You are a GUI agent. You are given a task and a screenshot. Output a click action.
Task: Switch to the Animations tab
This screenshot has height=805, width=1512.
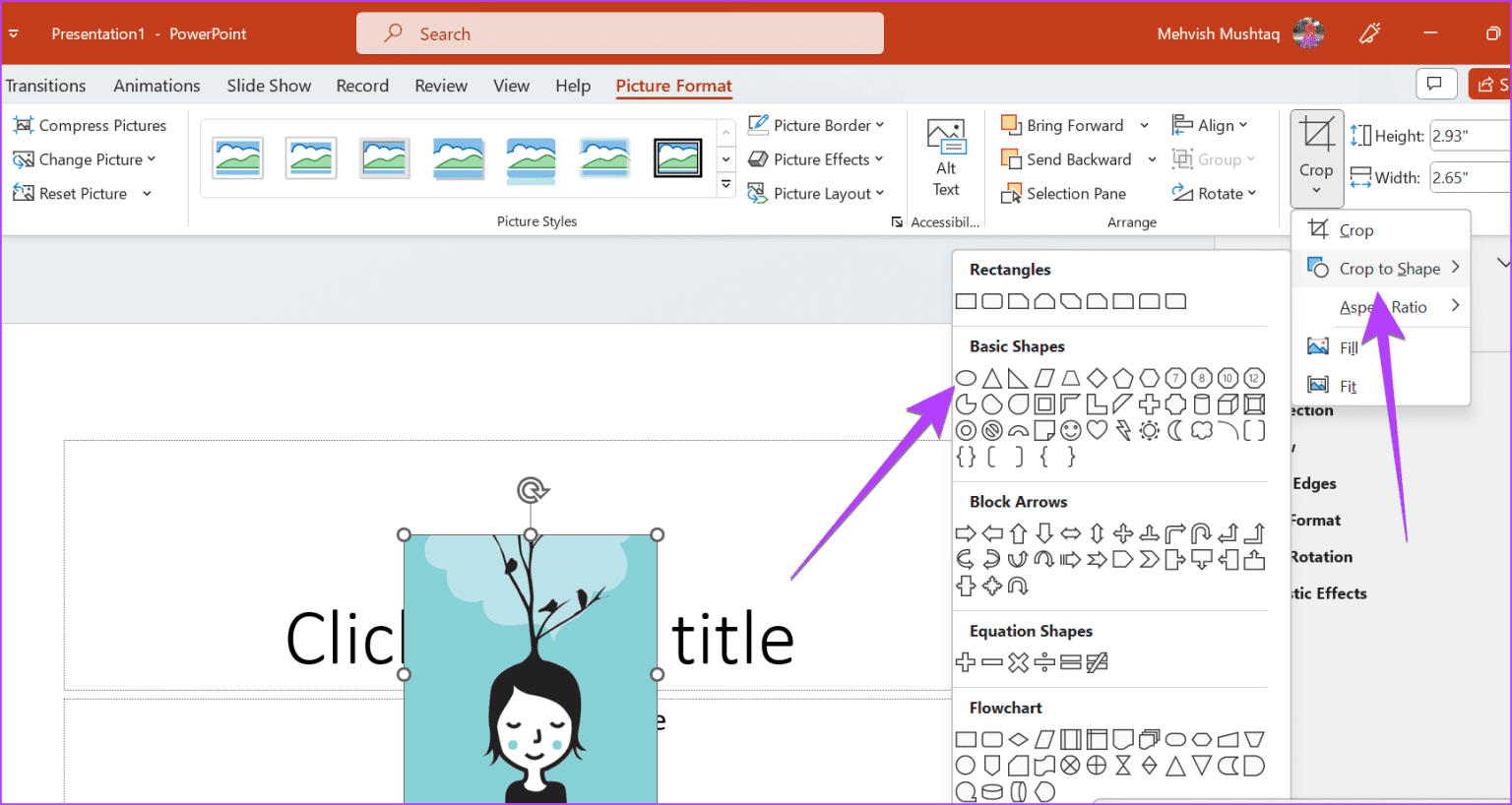tap(157, 86)
